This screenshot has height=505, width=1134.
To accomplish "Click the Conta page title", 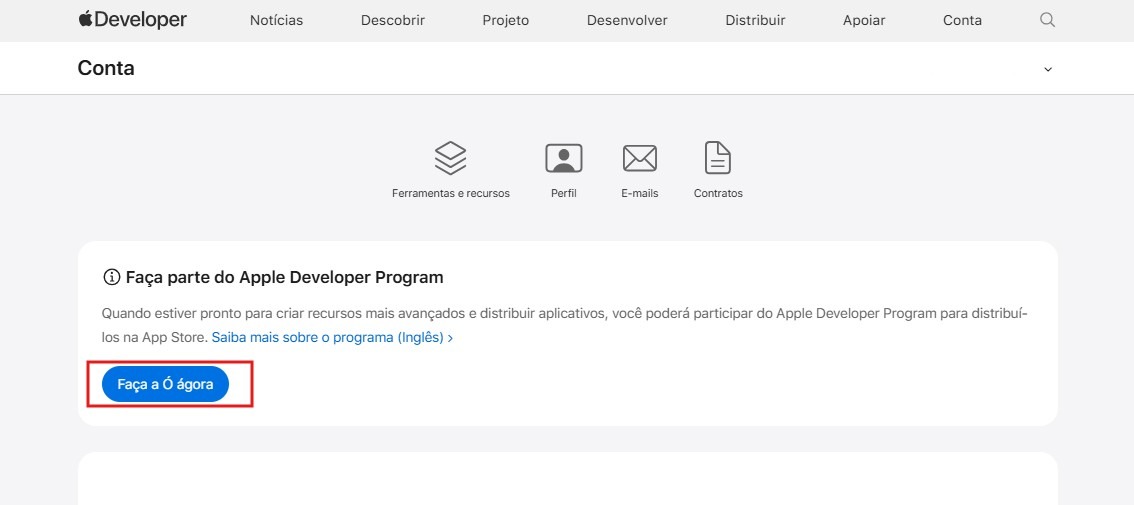I will 106,68.
